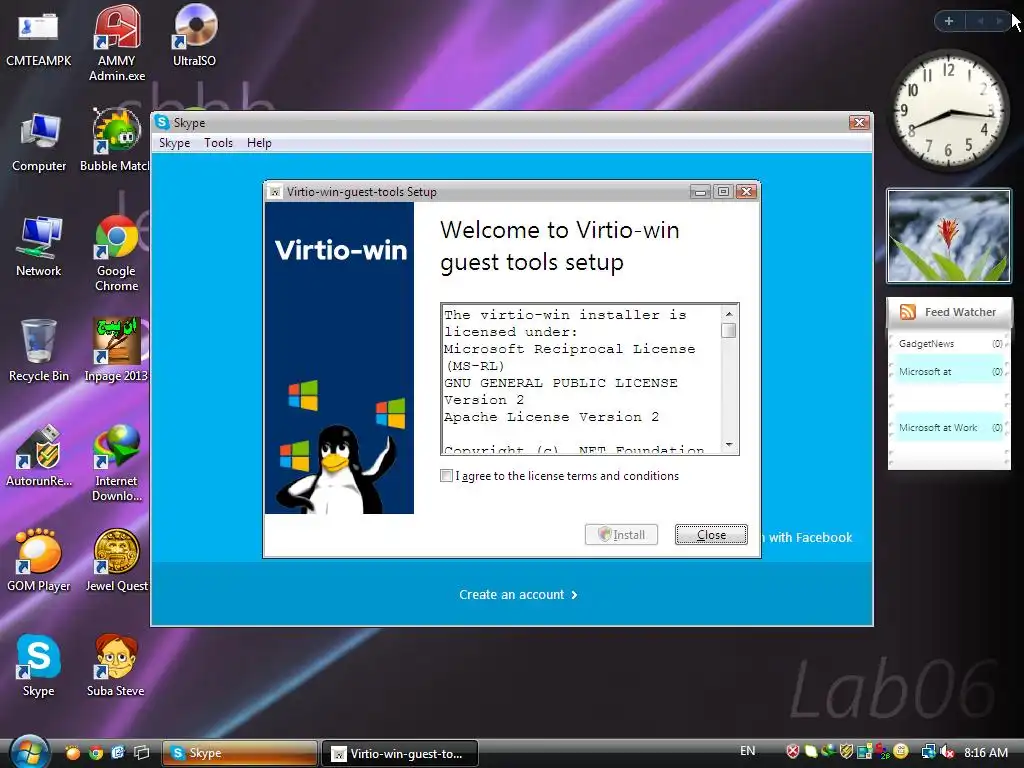
Task: Open the Microsoft at feed entry
Action: [x=950, y=372]
